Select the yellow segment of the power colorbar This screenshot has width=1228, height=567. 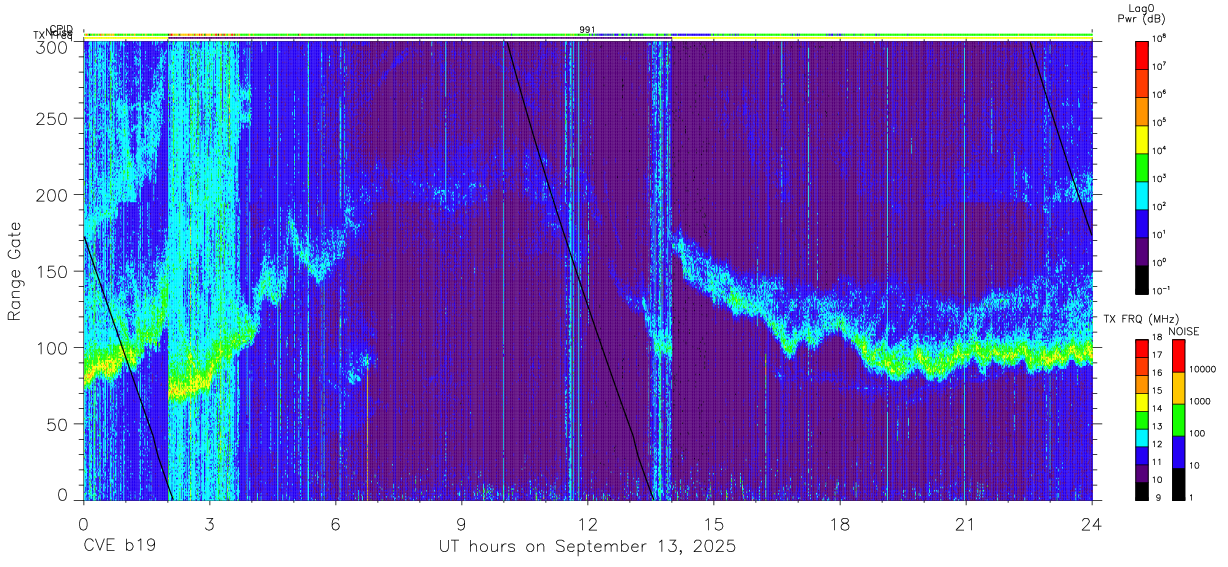pos(1142,138)
